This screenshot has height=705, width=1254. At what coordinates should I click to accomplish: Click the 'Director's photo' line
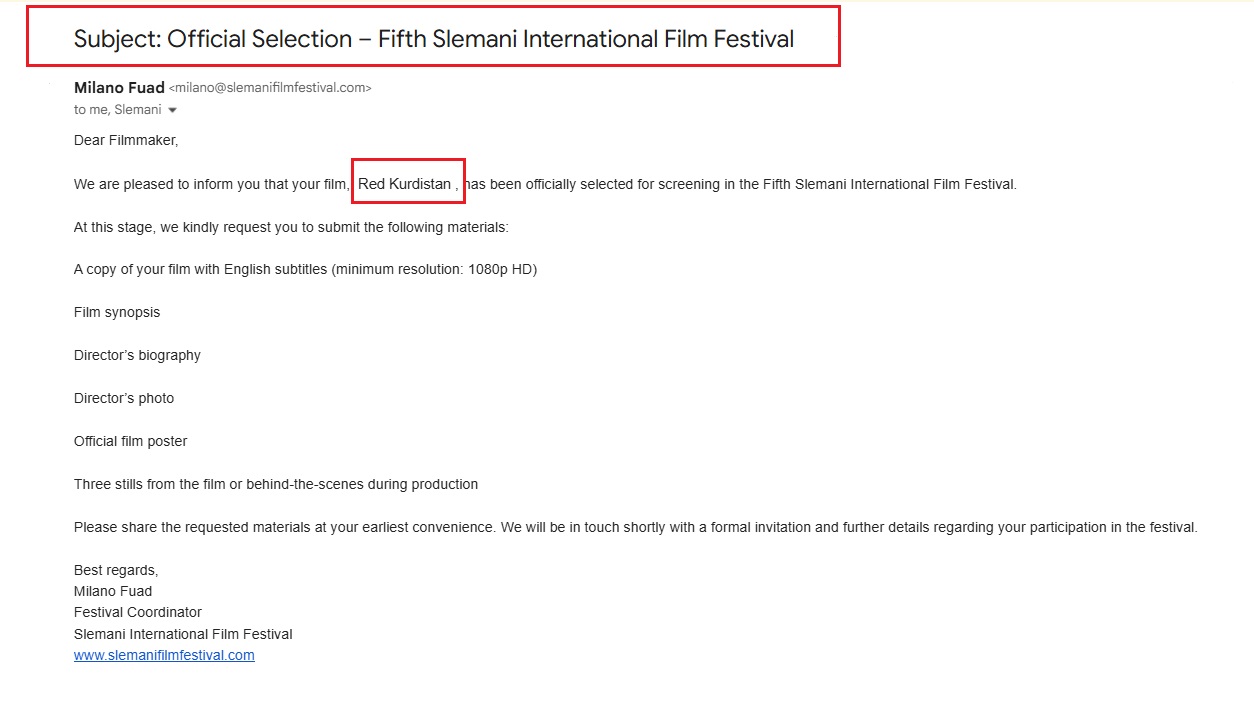(124, 398)
